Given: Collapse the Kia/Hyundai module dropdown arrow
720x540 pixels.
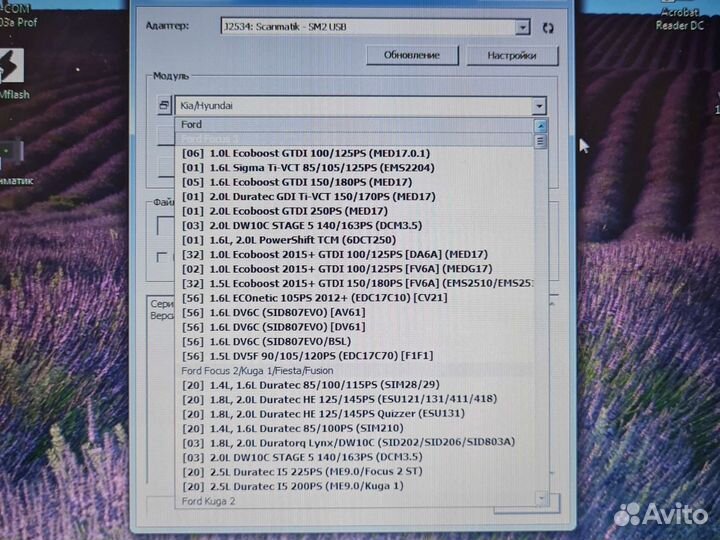Looking at the screenshot, I should [x=539, y=106].
